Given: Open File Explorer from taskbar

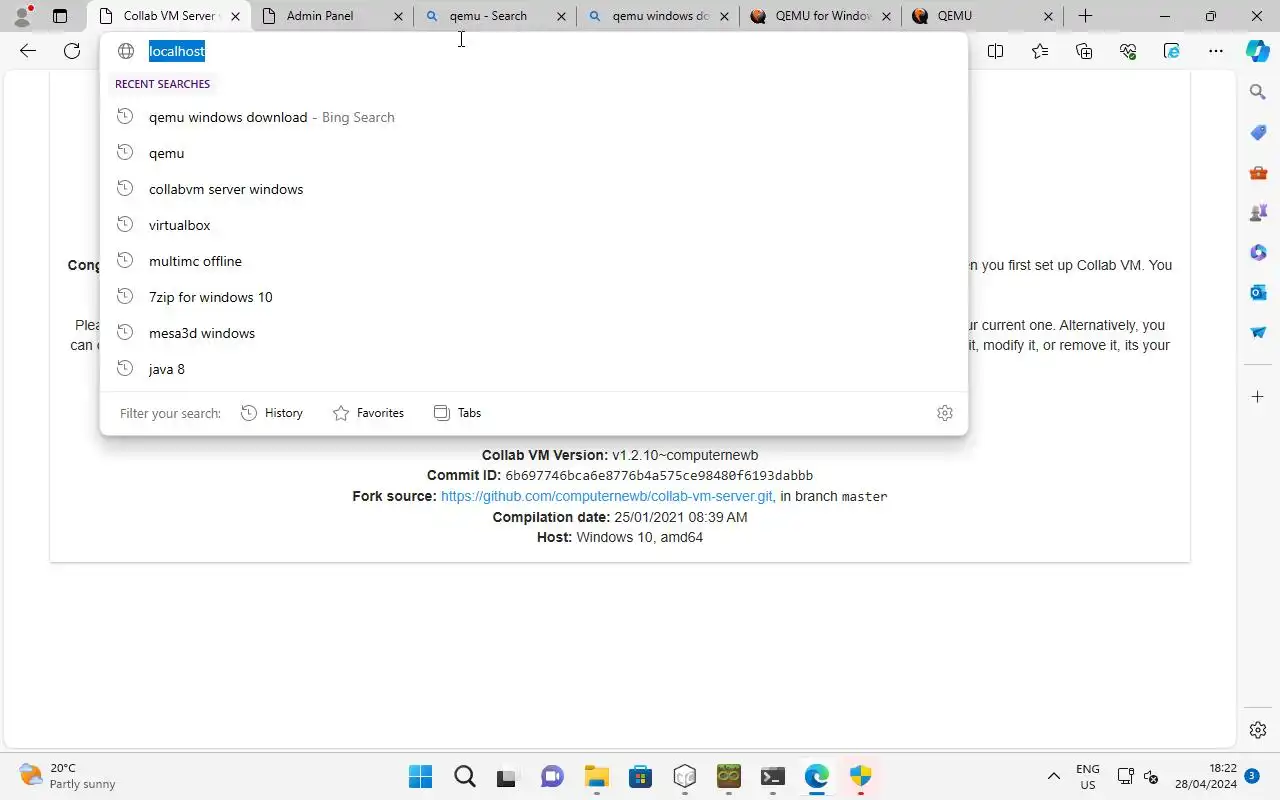Looking at the screenshot, I should click(597, 776).
